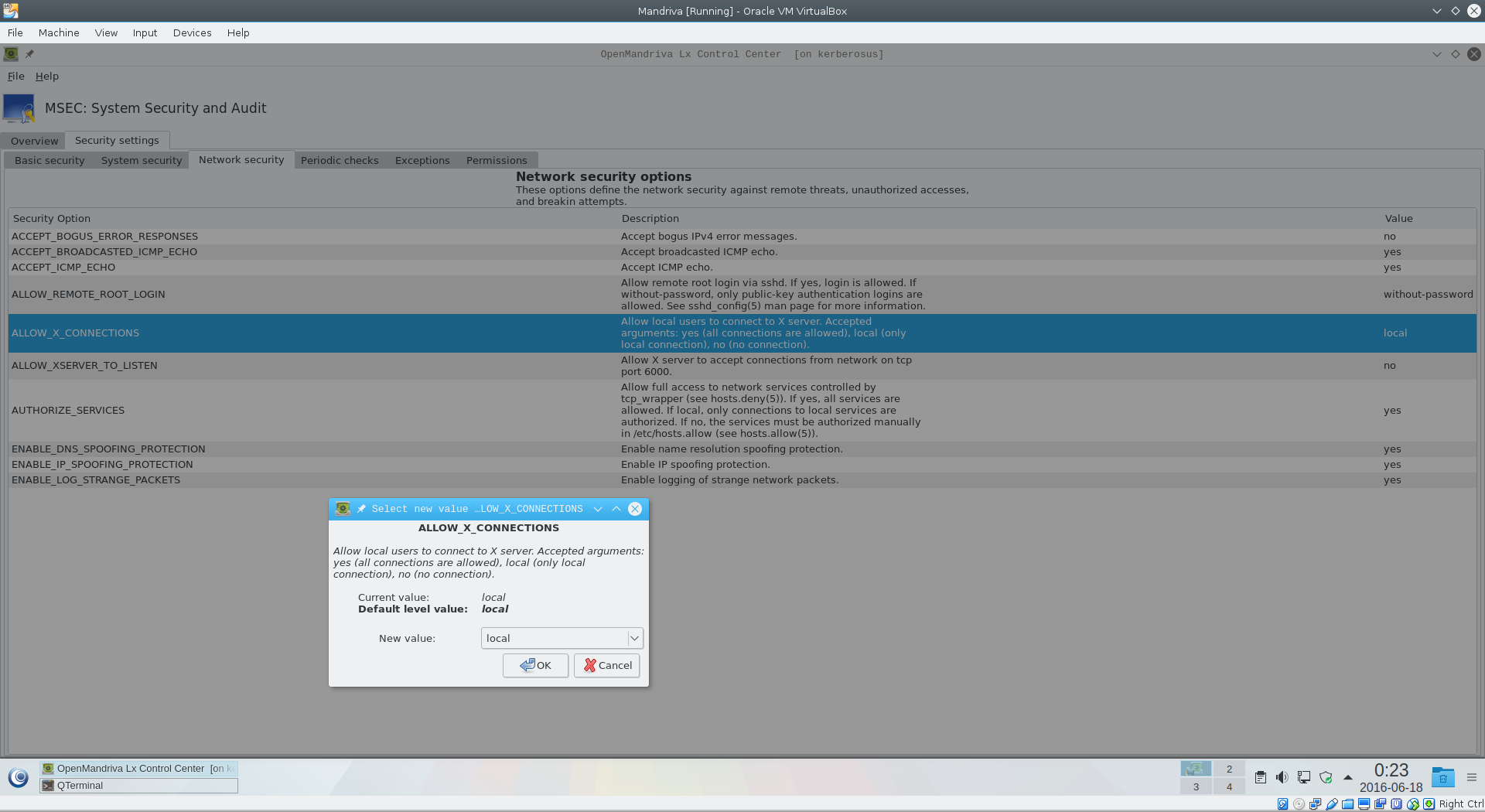Click the Security Option column header
Screen dimensions: 1485x812
[313, 219]
